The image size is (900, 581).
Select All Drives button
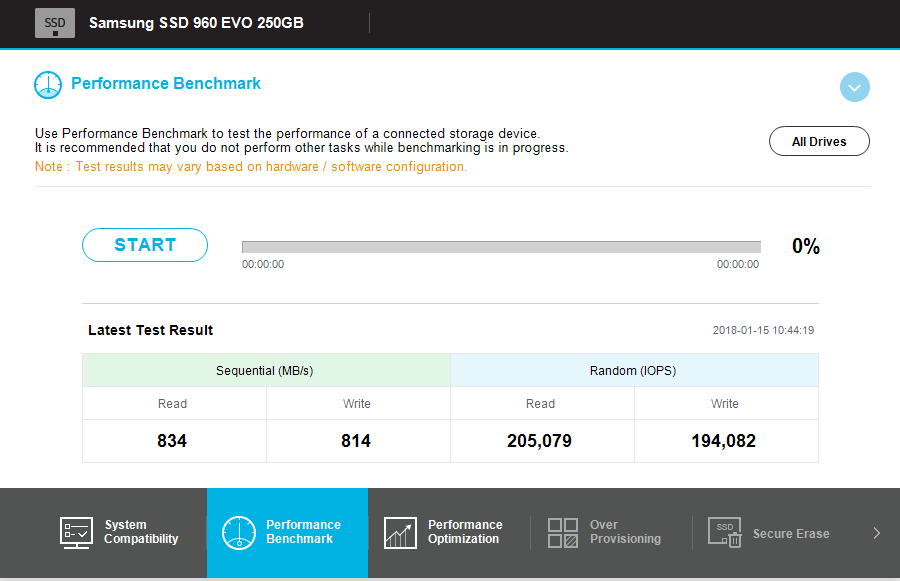[819, 141]
